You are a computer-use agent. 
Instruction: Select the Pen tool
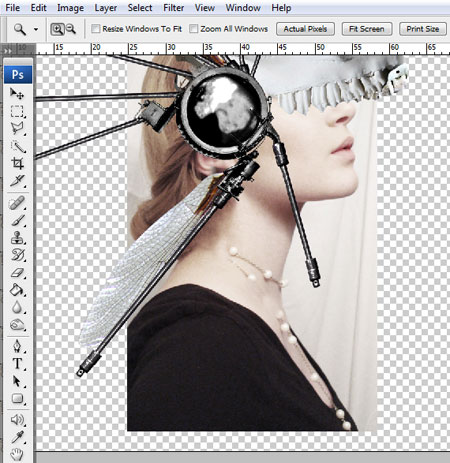17,346
